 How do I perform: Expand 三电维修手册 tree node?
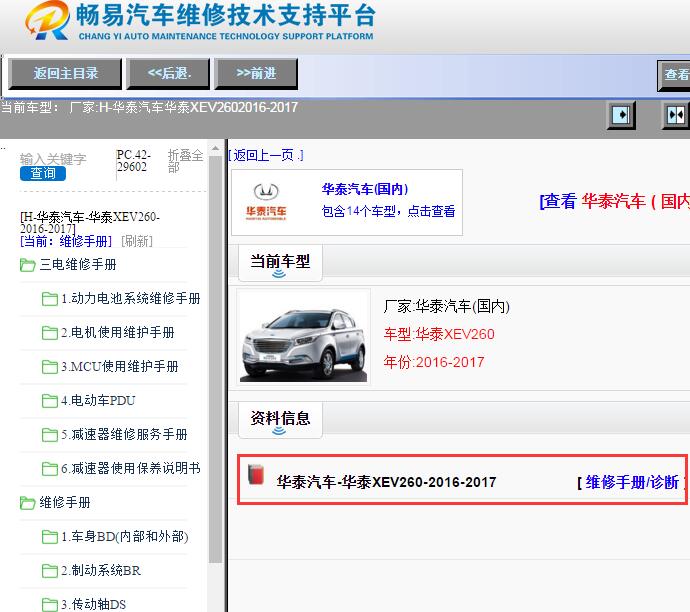(x=78, y=264)
